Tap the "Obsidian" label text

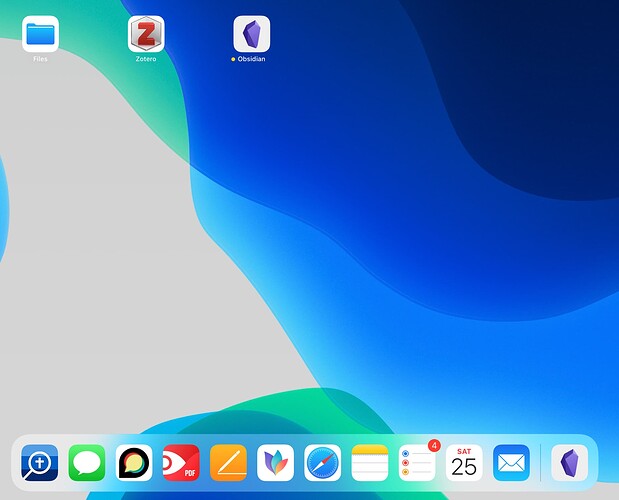(x=251, y=59)
